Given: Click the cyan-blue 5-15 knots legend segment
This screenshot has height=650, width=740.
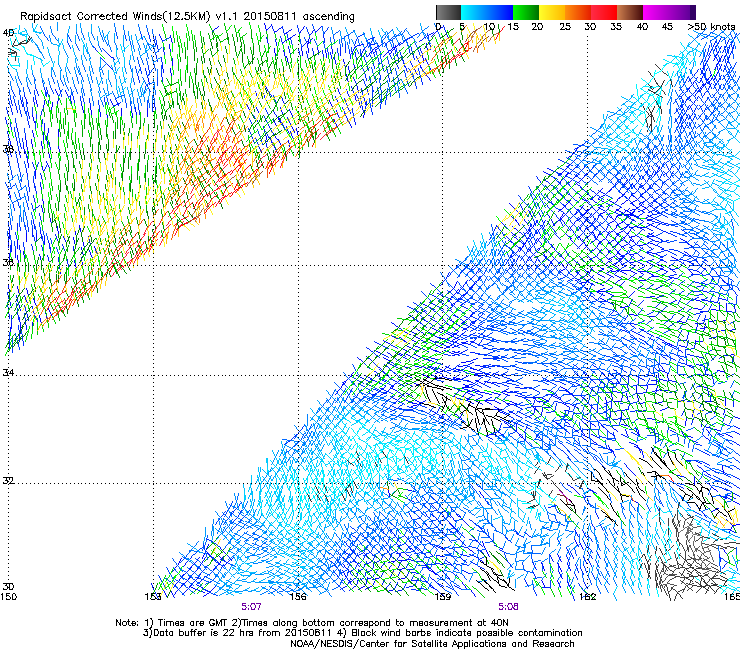Looking at the screenshot, I should coord(487,12).
